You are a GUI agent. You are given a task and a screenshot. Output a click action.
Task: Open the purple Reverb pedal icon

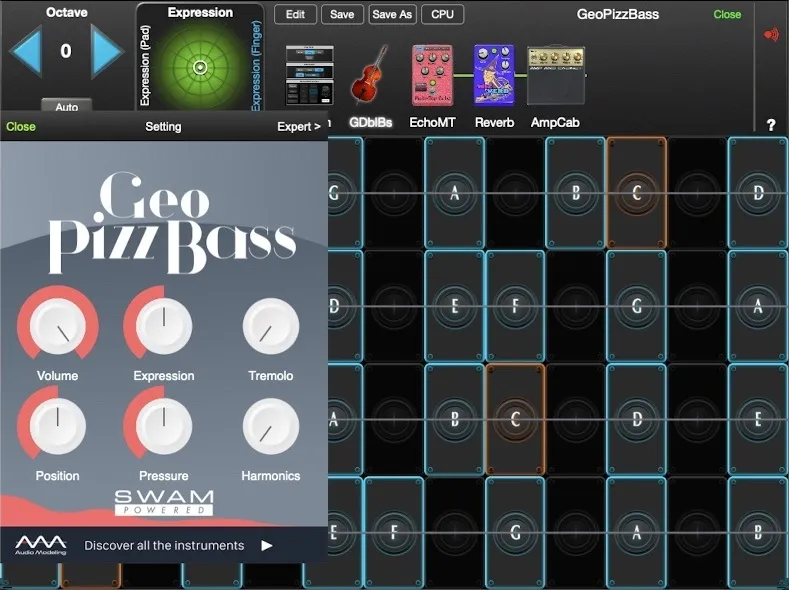click(494, 75)
